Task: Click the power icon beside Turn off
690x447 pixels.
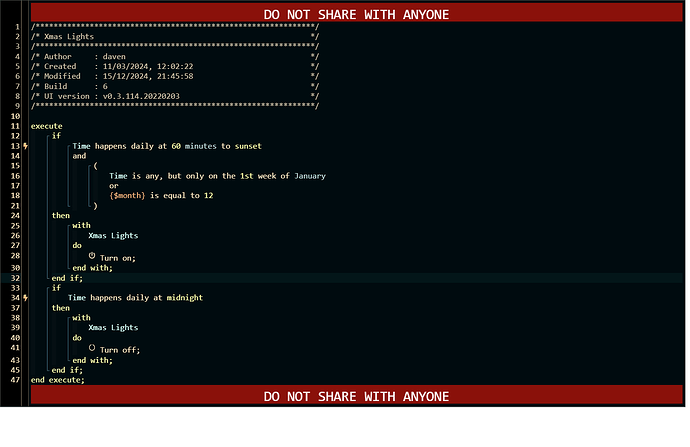Action: pyautogui.click(x=92, y=349)
